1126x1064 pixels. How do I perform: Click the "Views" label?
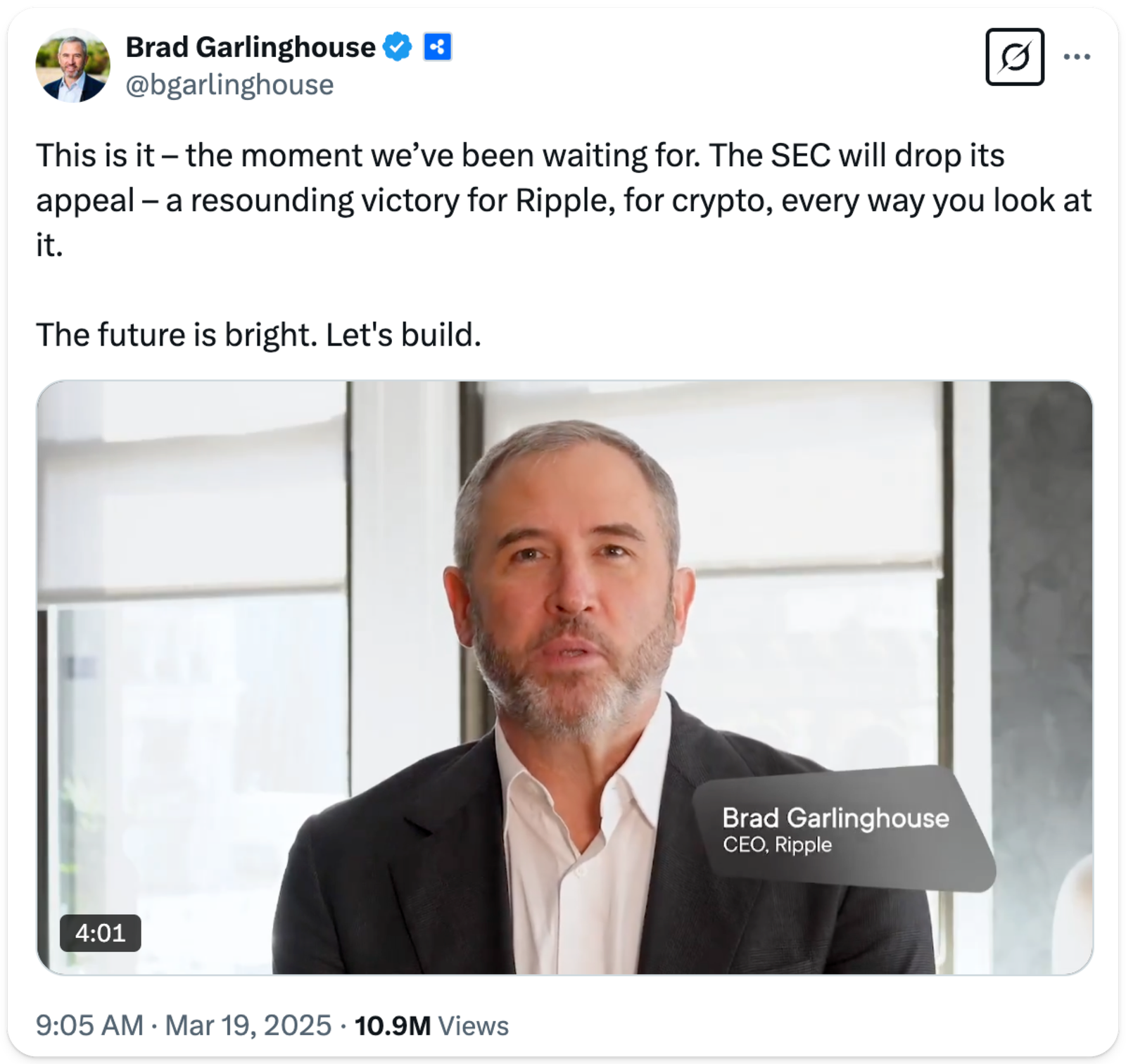click(x=473, y=1026)
